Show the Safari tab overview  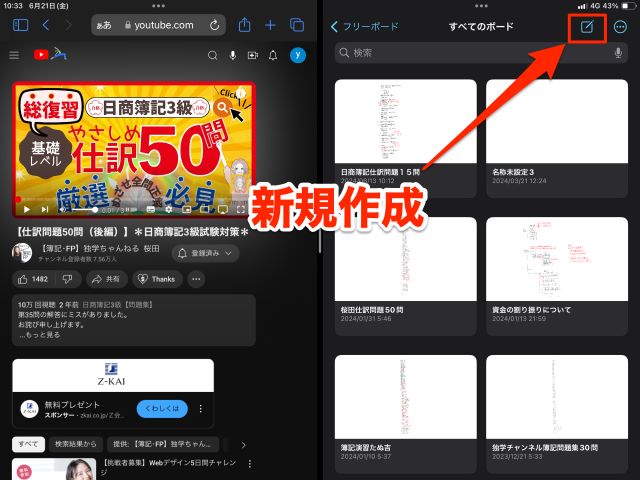(x=297, y=25)
